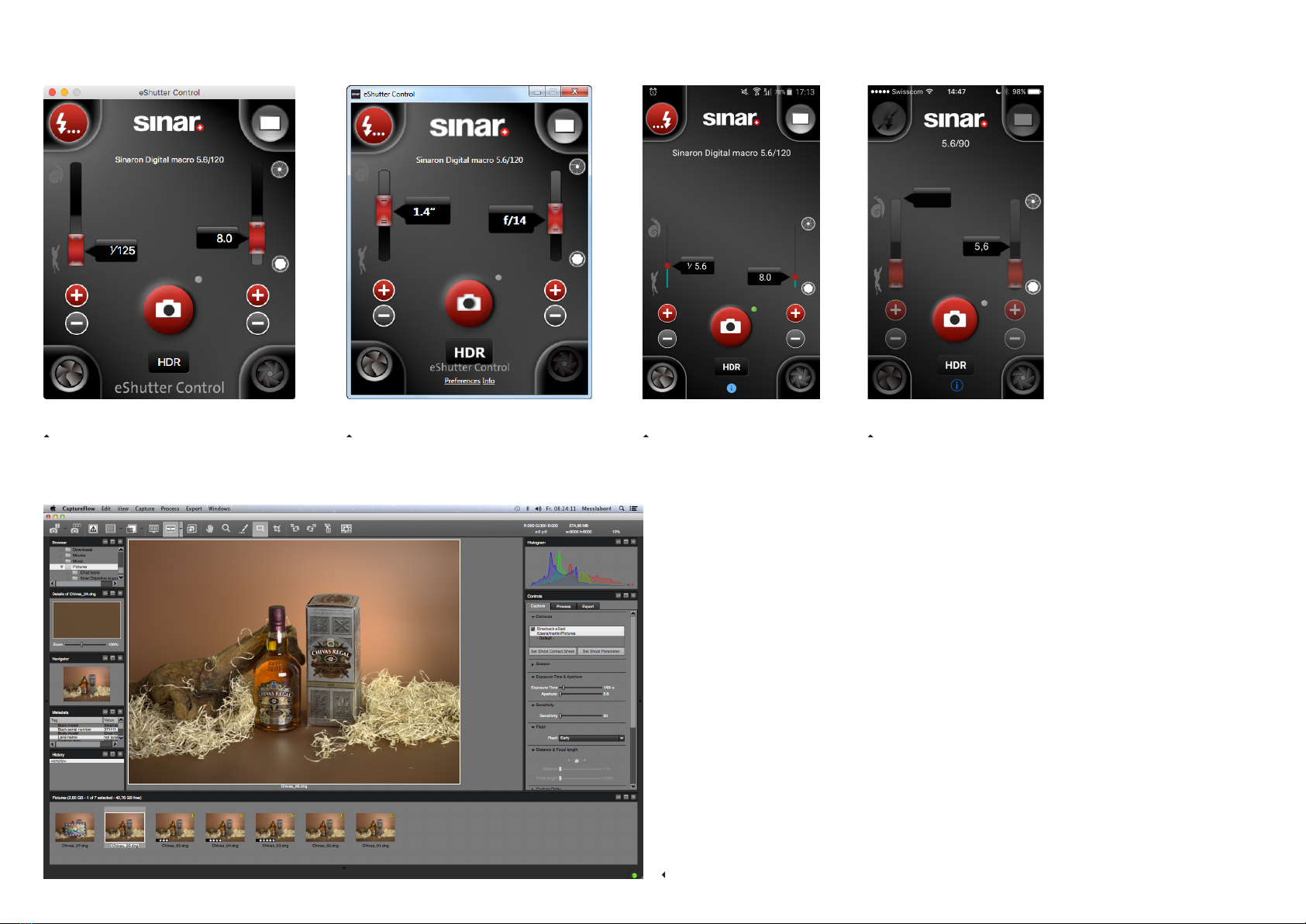Click the Set Shoot Contact Sheet button
The width and height of the screenshot is (1306, 924).
[553, 651]
